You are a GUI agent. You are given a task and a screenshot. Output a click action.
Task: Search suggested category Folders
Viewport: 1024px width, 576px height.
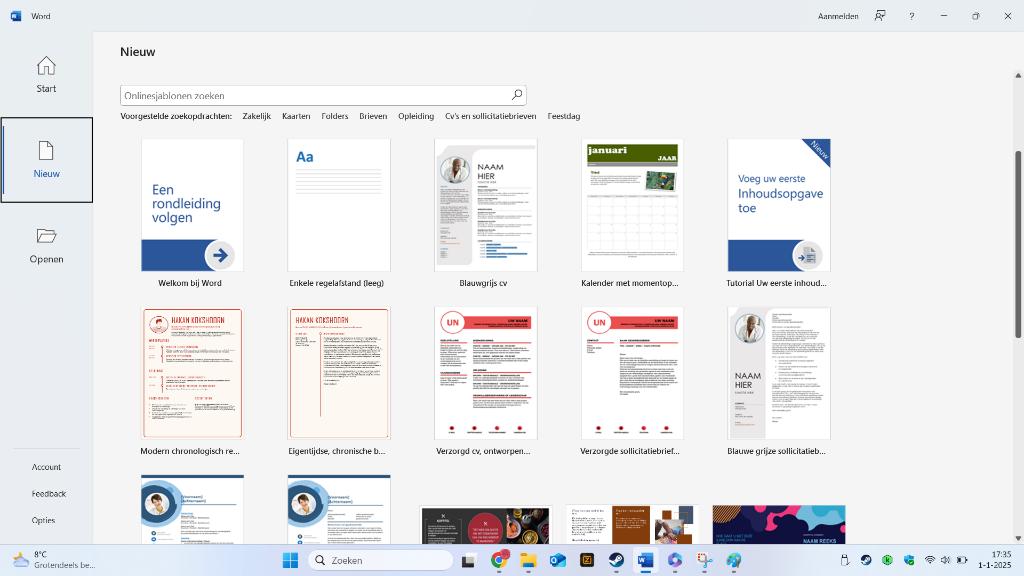[334, 116]
